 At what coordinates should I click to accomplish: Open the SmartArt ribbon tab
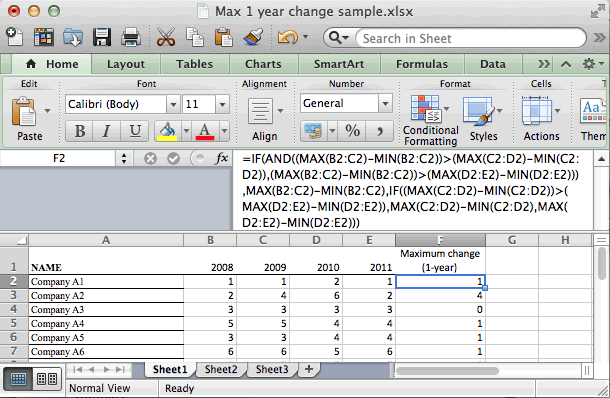[x=339, y=64]
